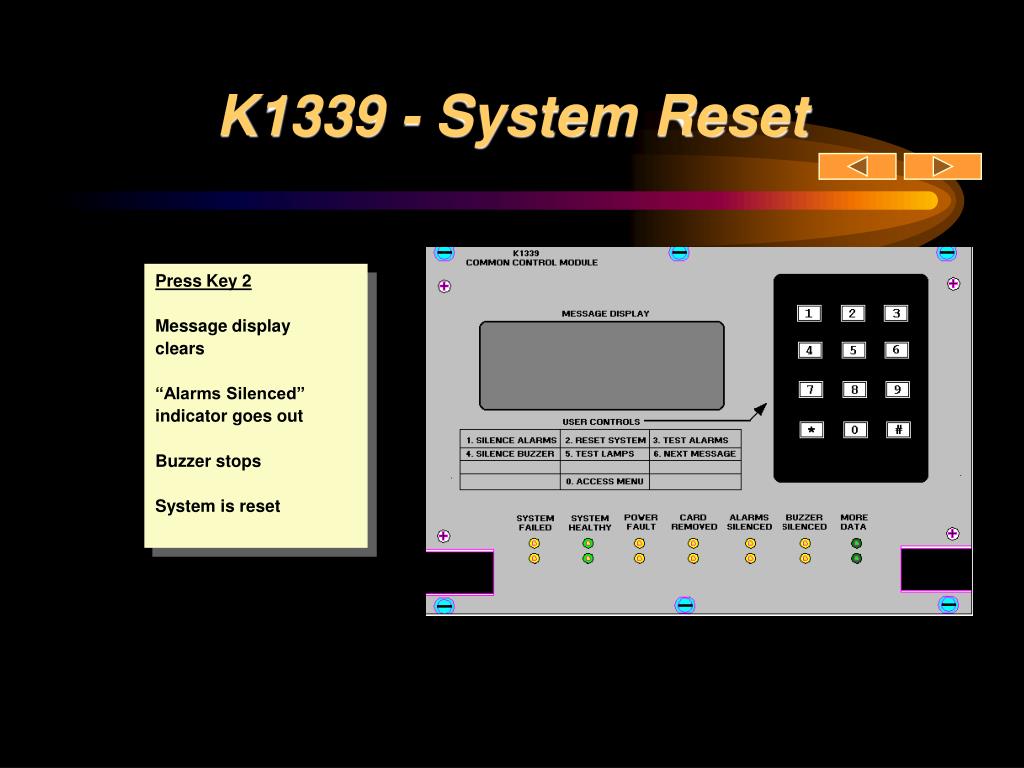Click the upper Buzzer Silenced indicator lamp

pos(805,543)
